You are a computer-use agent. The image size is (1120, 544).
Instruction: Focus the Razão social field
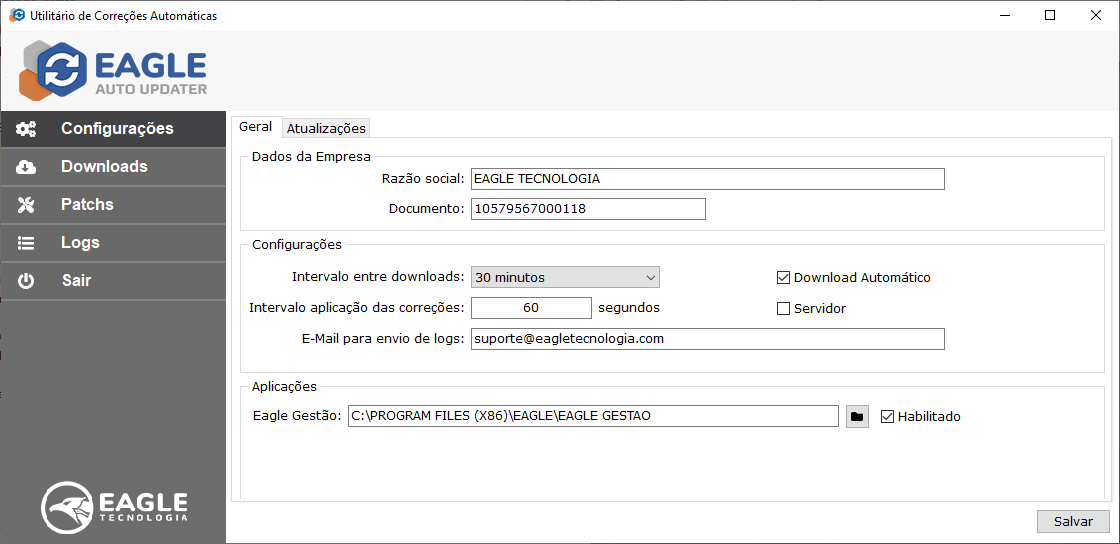707,179
